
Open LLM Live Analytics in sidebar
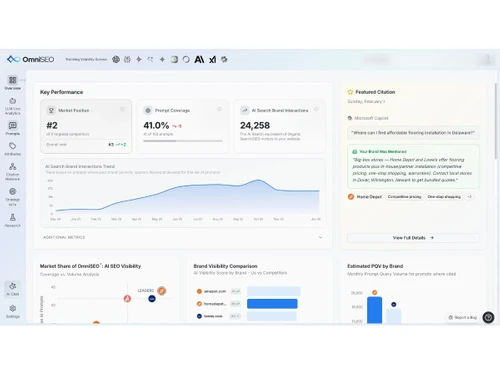(13, 106)
